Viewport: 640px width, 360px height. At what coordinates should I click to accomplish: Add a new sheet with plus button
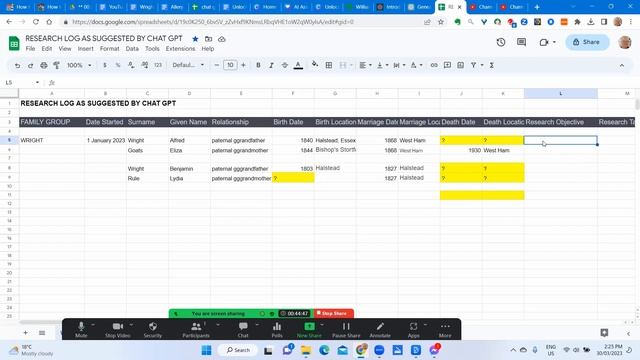(x=25, y=333)
